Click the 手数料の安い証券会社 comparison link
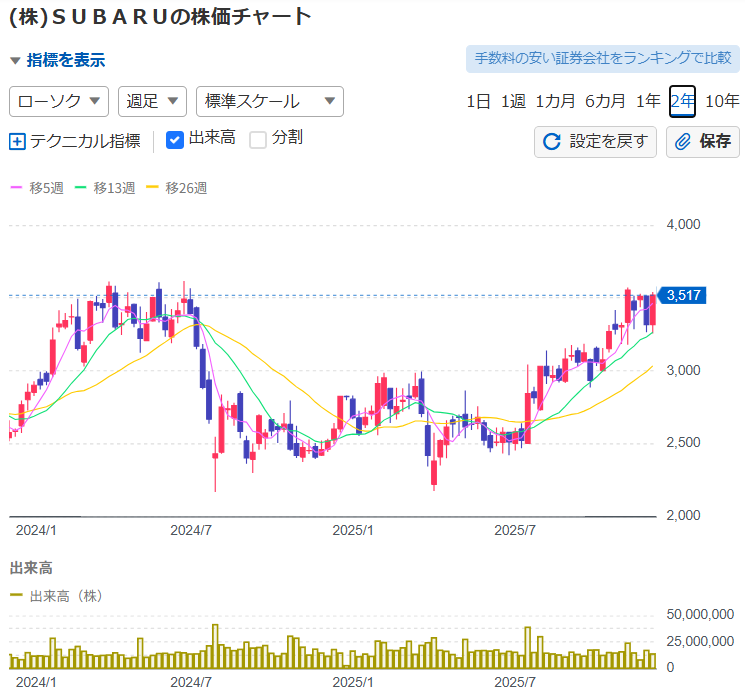This screenshot has height=697, width=745. 602,58
